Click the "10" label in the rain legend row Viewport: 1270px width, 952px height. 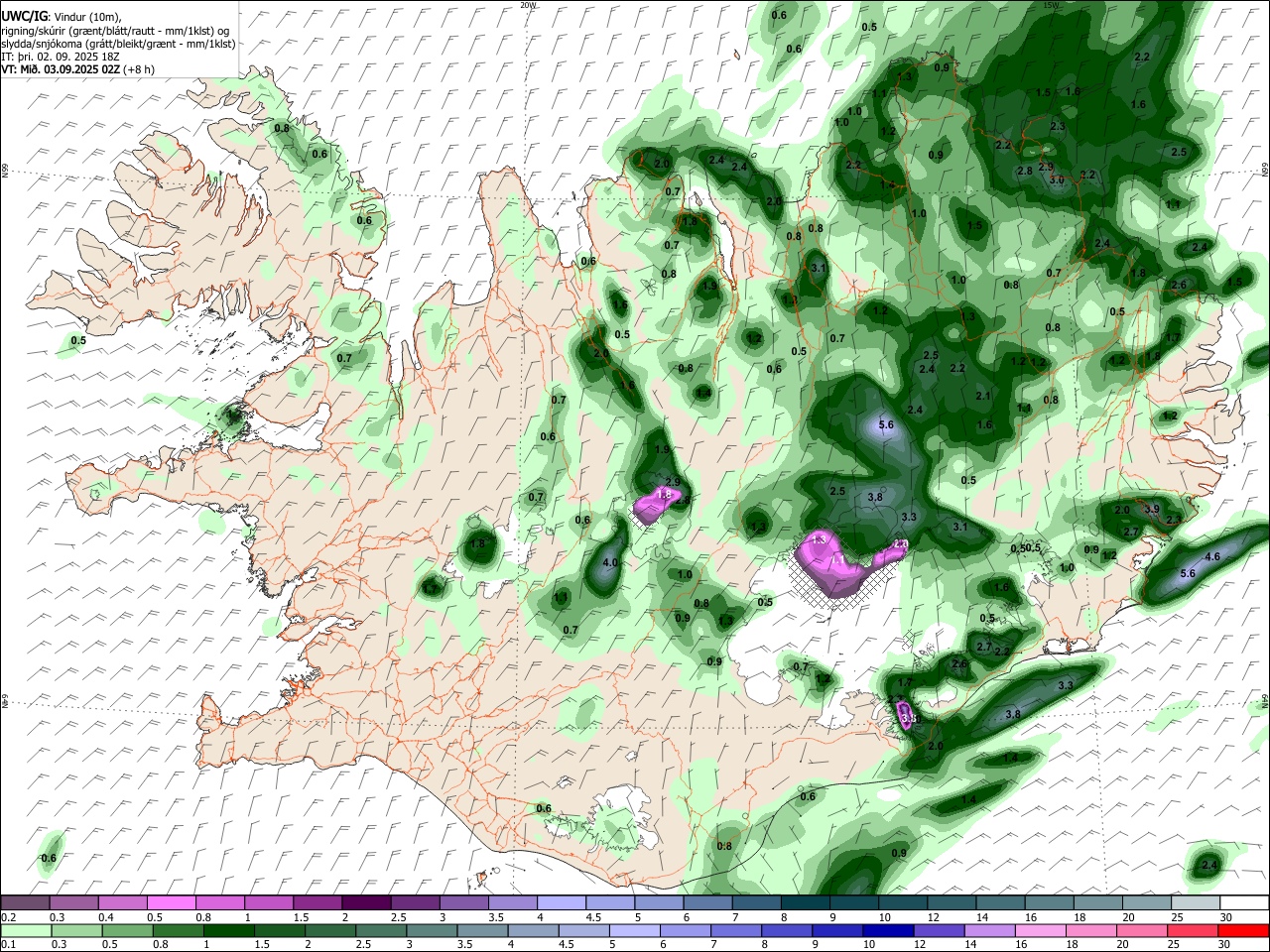[x=868, y=944]
